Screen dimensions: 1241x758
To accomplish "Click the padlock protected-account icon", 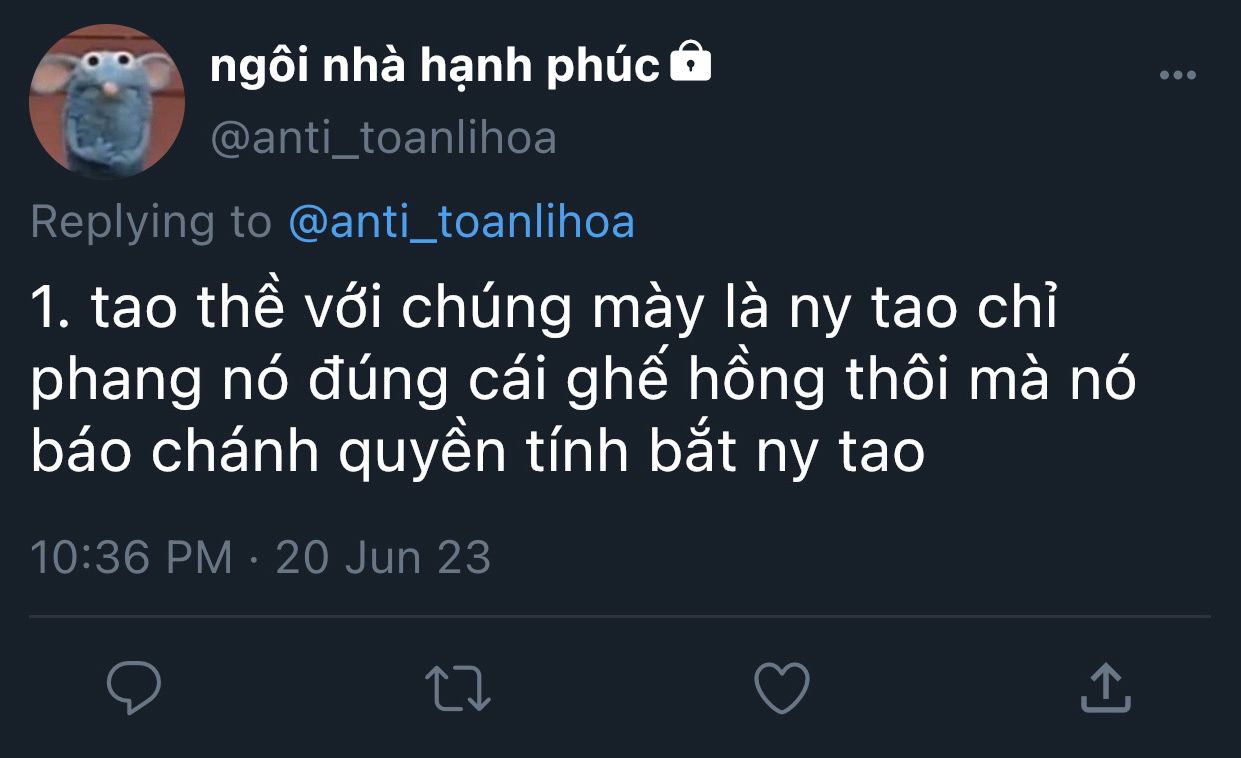I will point(689,64).
